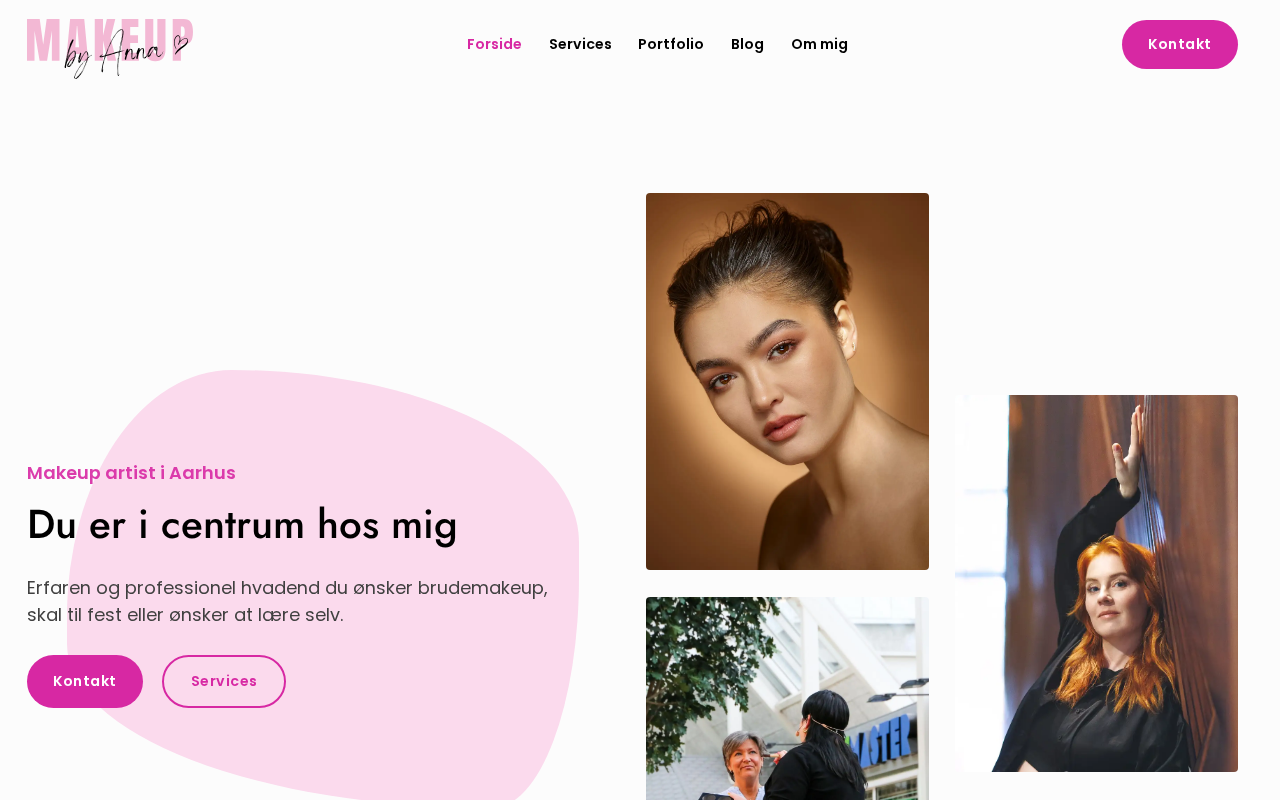Click the Makeup by Anna logo
This screenshot has width=1280, height=800.
click(110, 48)
